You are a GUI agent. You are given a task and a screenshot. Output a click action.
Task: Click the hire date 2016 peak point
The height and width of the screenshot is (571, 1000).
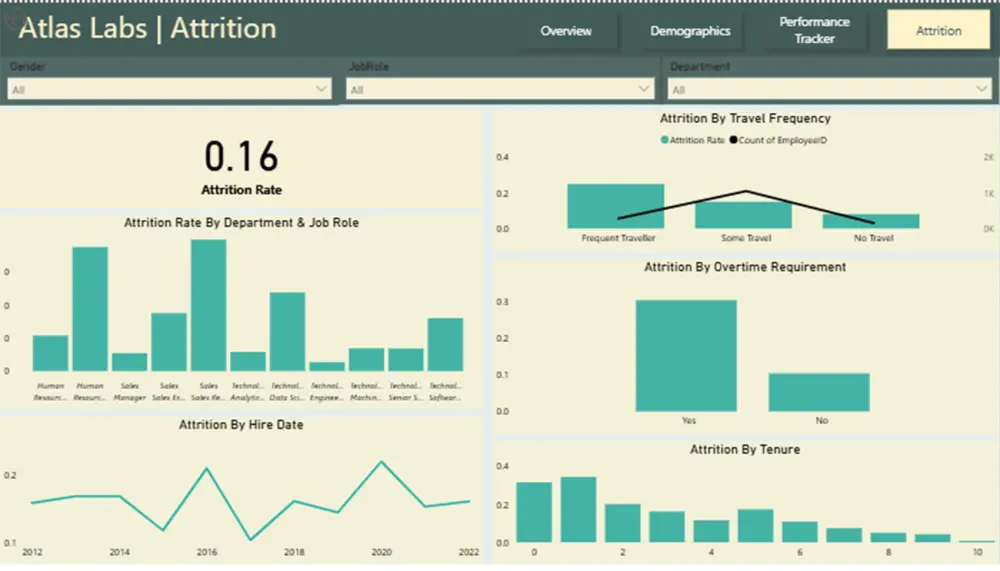206,469
